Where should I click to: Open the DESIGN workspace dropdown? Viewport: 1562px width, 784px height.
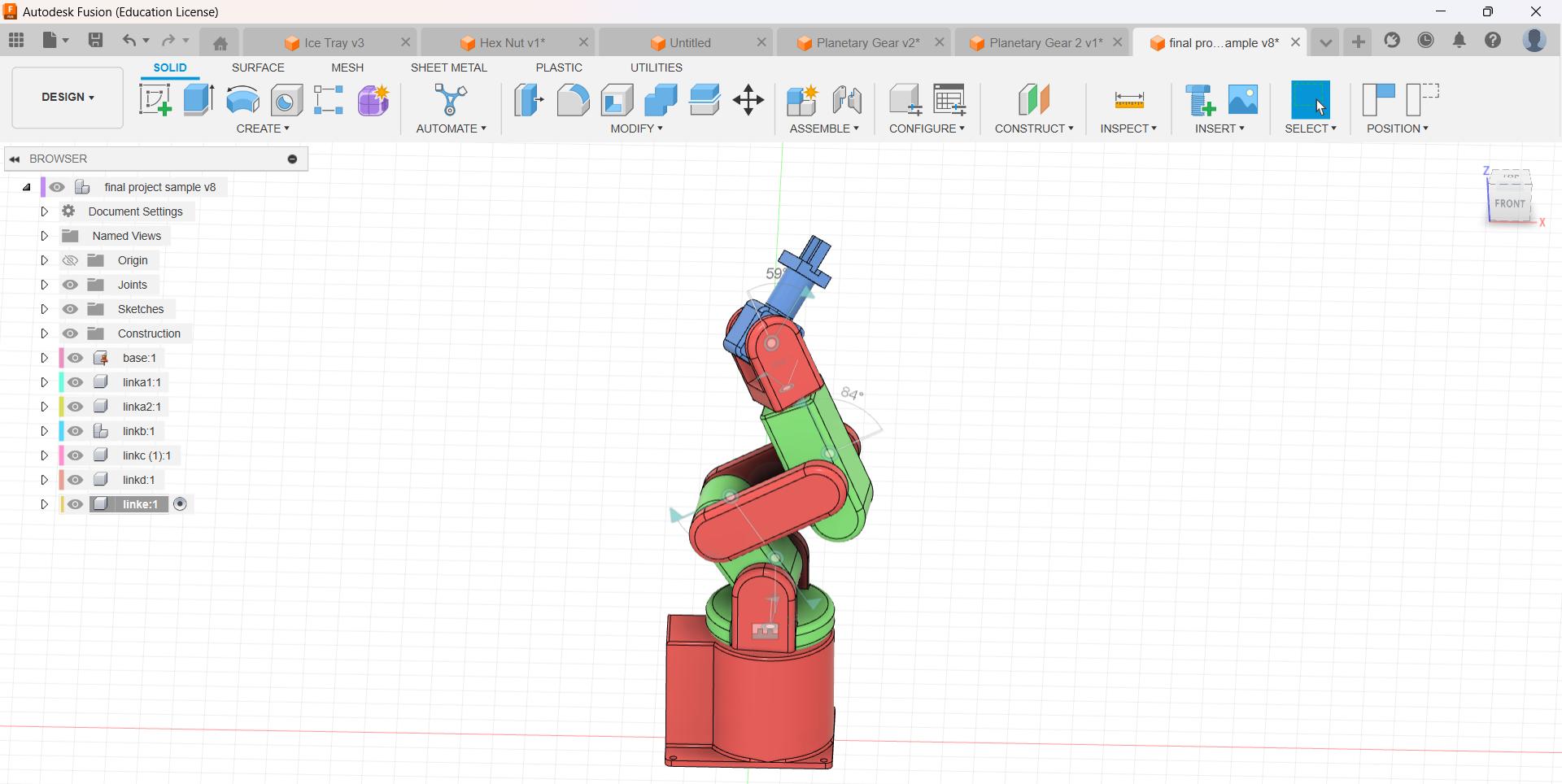click(x=68, y=98)
